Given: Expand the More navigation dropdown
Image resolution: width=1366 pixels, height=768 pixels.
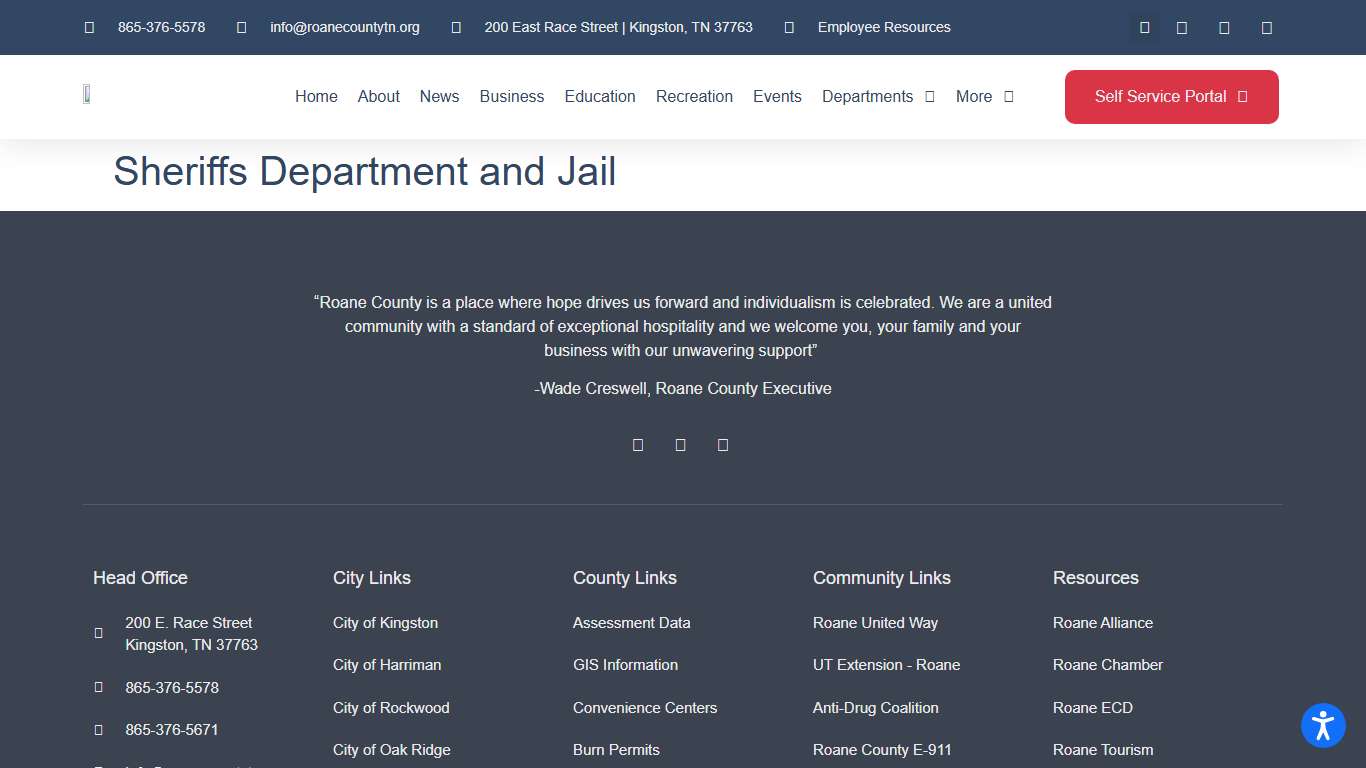Looking at the screenshot, I should [x=984, y=96].
